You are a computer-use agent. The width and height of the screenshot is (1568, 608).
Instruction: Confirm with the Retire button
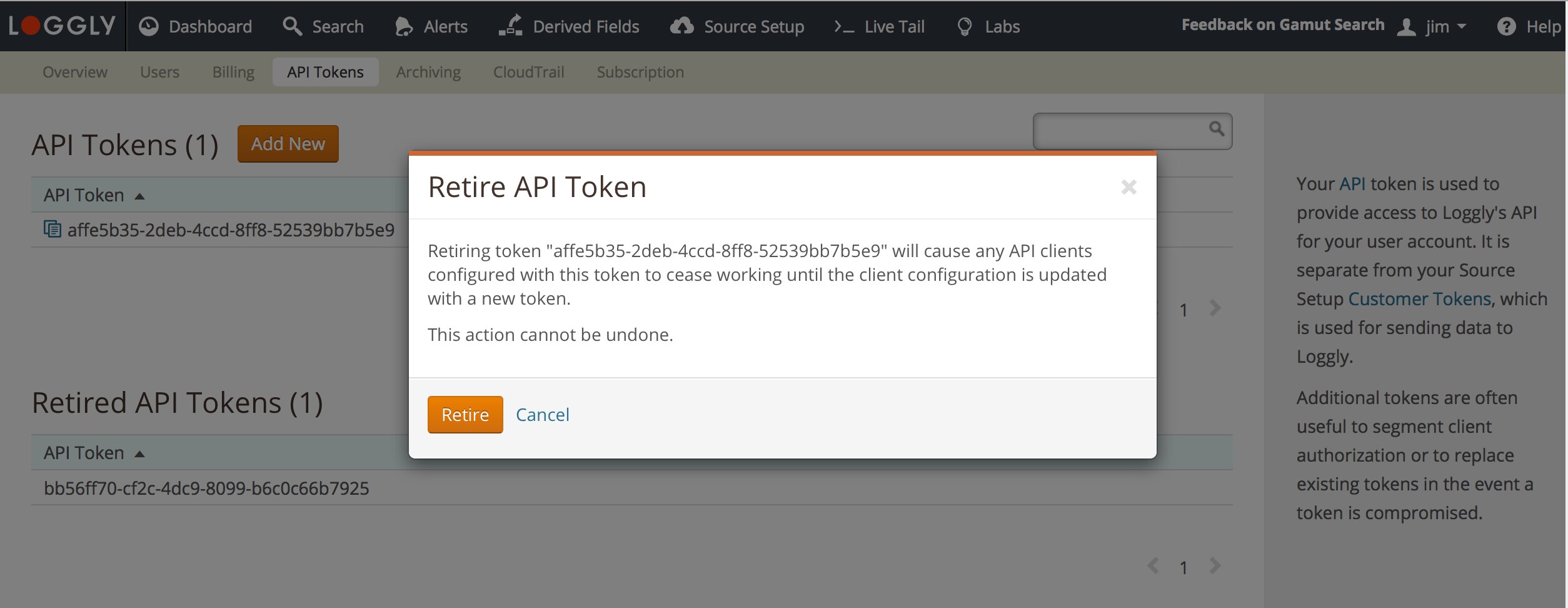465,415
